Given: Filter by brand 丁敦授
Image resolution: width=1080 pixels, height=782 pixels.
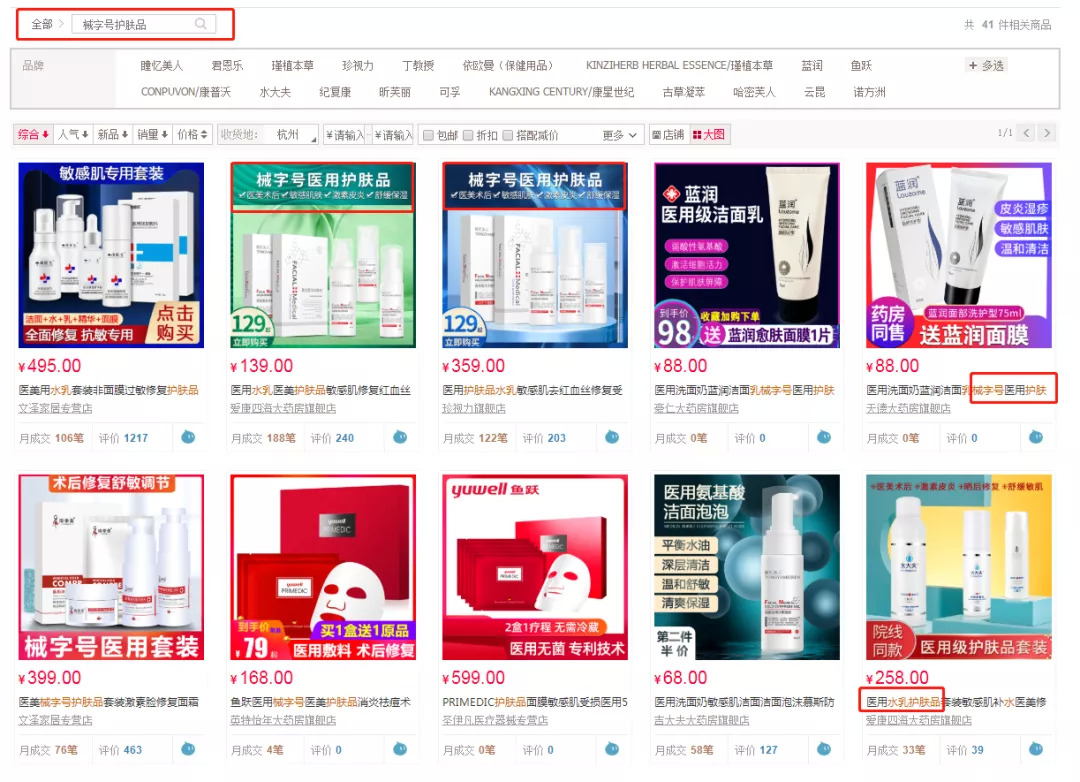Looking at the screenshot, I should (418, 65).
